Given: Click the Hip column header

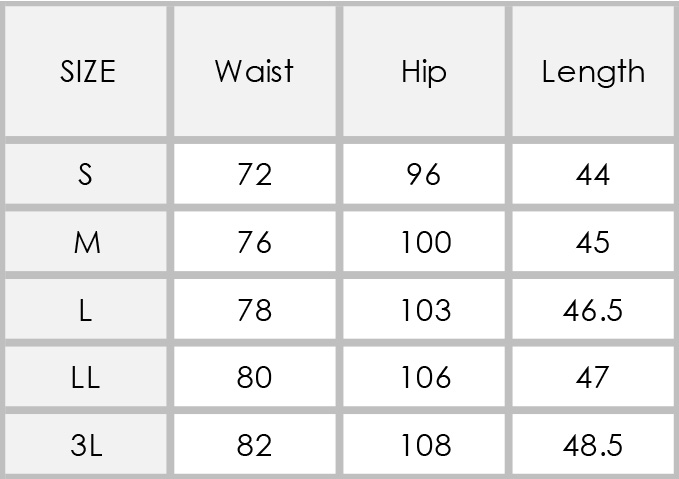Looking at the screenshot, I should coord(424,71).
